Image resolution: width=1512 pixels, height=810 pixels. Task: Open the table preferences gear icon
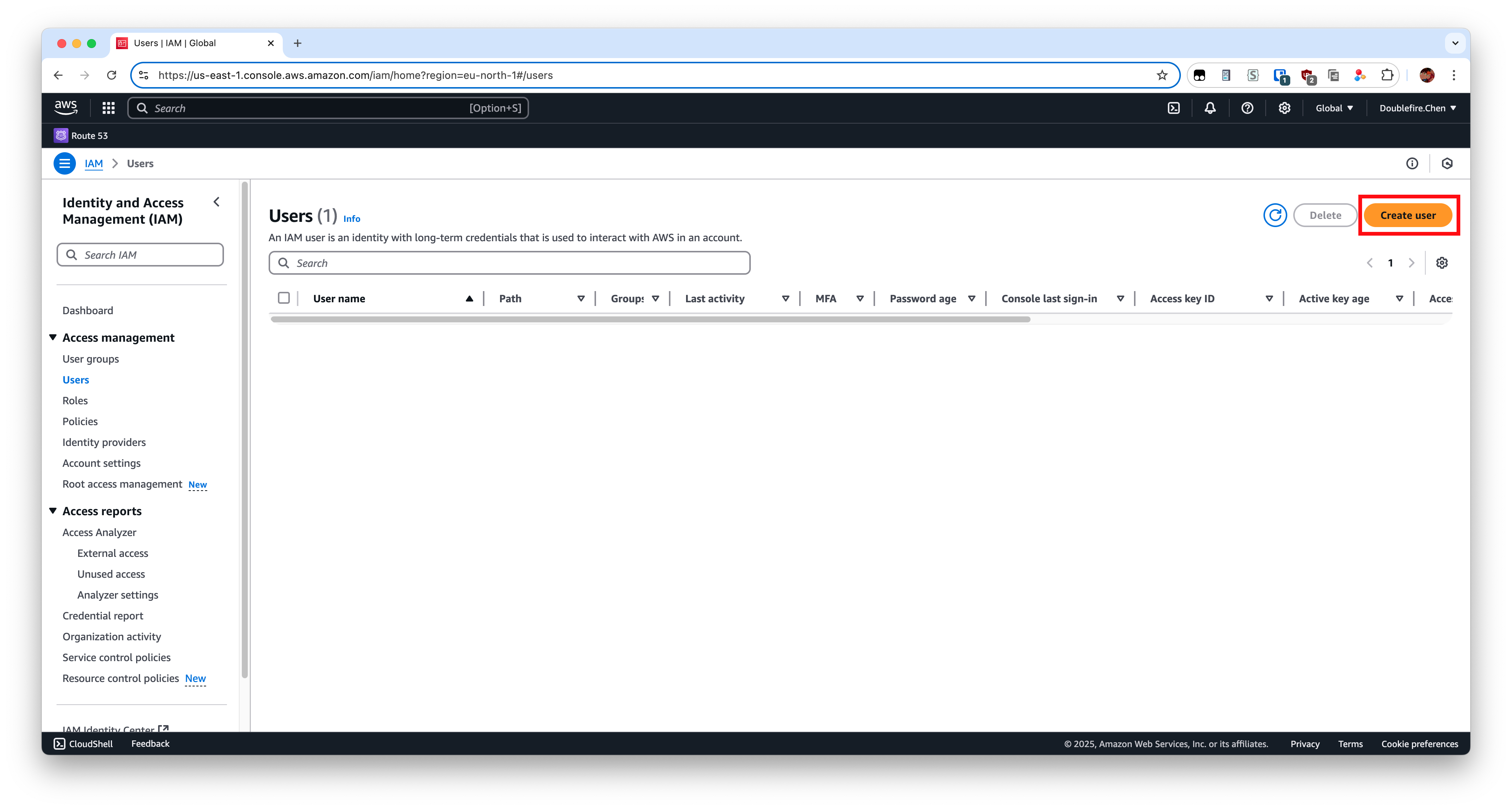coord(1442,263)
